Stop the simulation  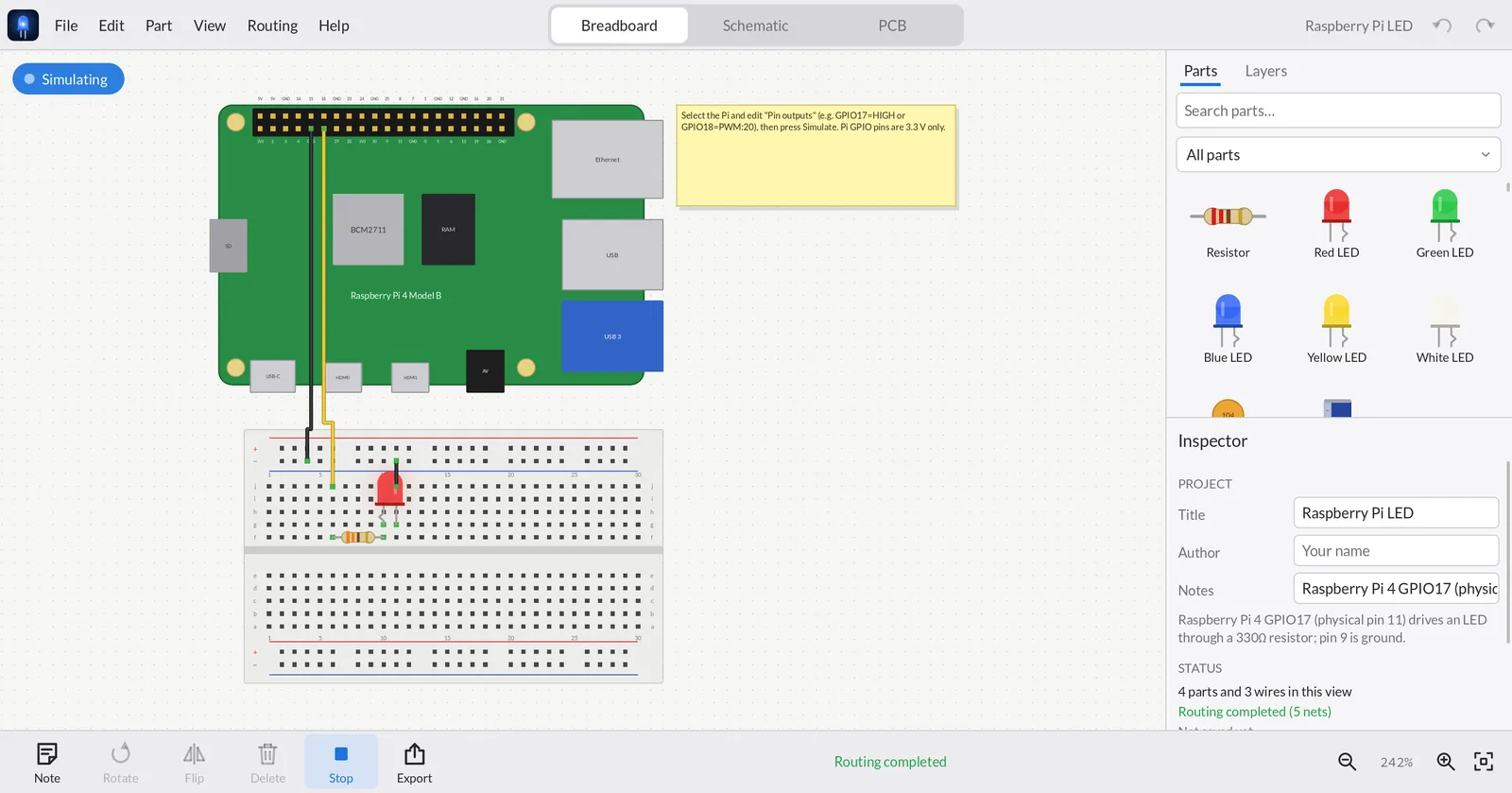point(341,763)
